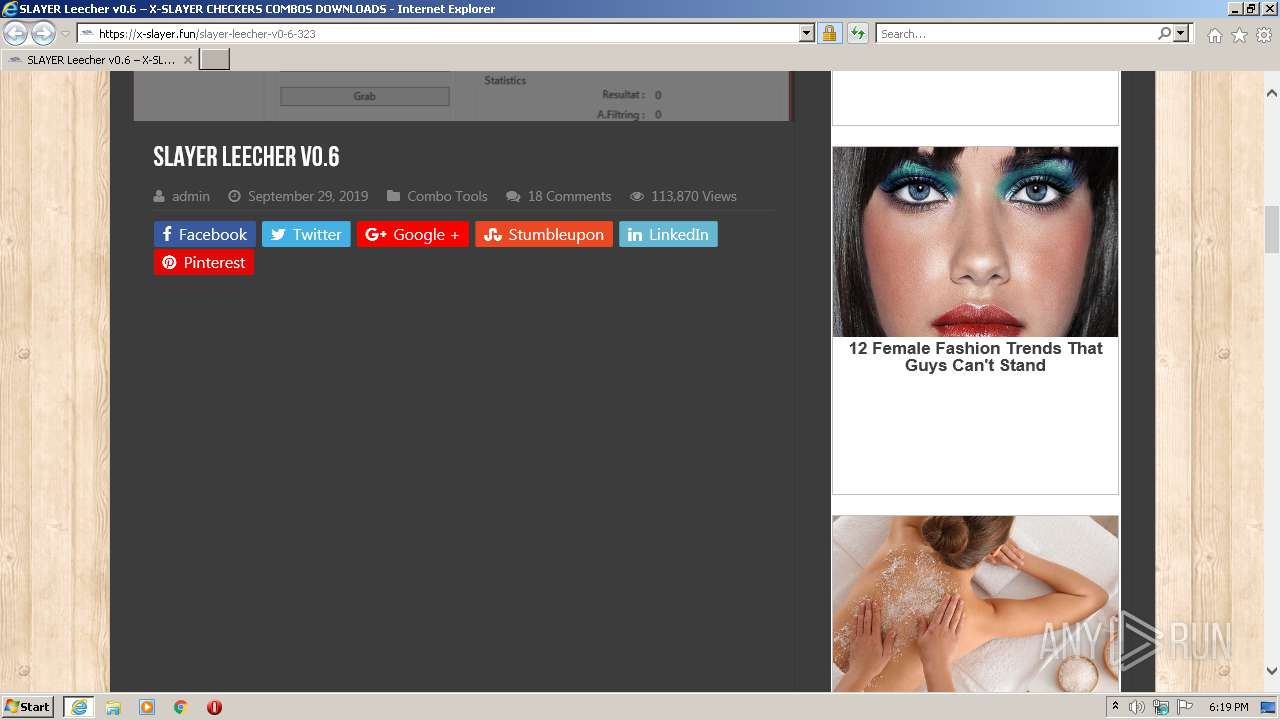
Task: Show hidden system tray icons
Action: [x=1115, y=707]
